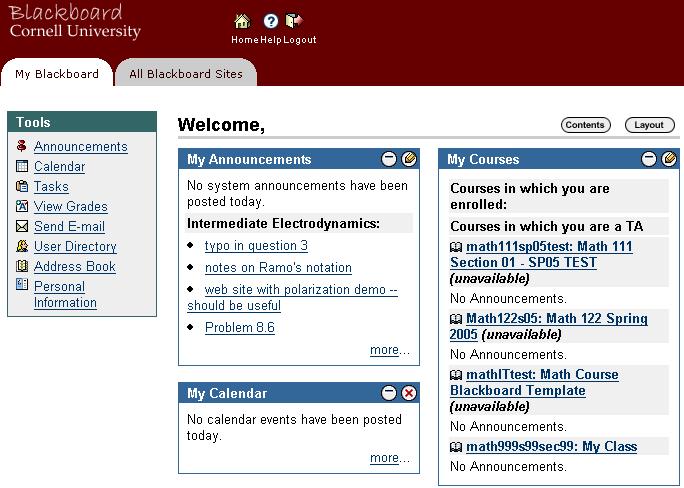Open announcement 'typo in question 3'

click(x=256, y=246)
